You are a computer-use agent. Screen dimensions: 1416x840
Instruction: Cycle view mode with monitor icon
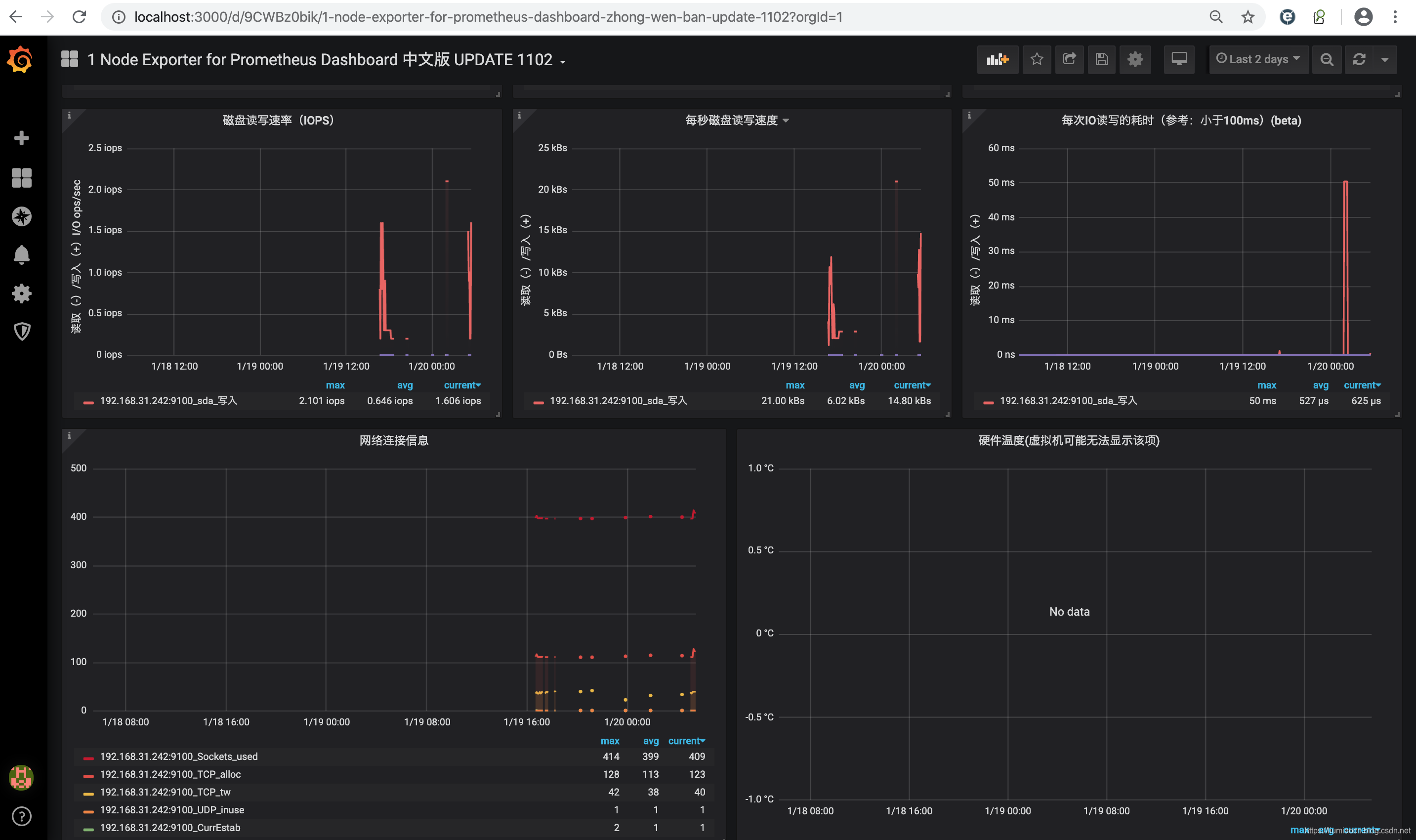click(1179, 59)
